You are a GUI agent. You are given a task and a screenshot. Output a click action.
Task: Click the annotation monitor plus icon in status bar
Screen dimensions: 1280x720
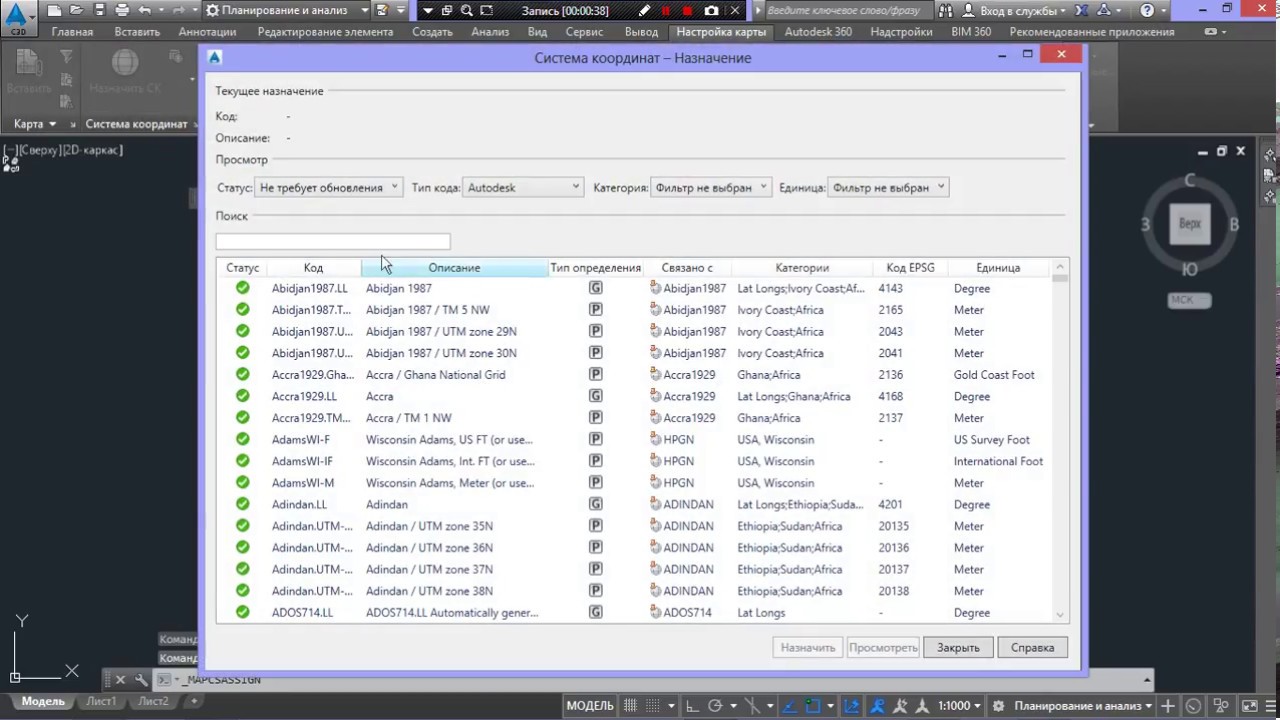tap(1168, 706)
